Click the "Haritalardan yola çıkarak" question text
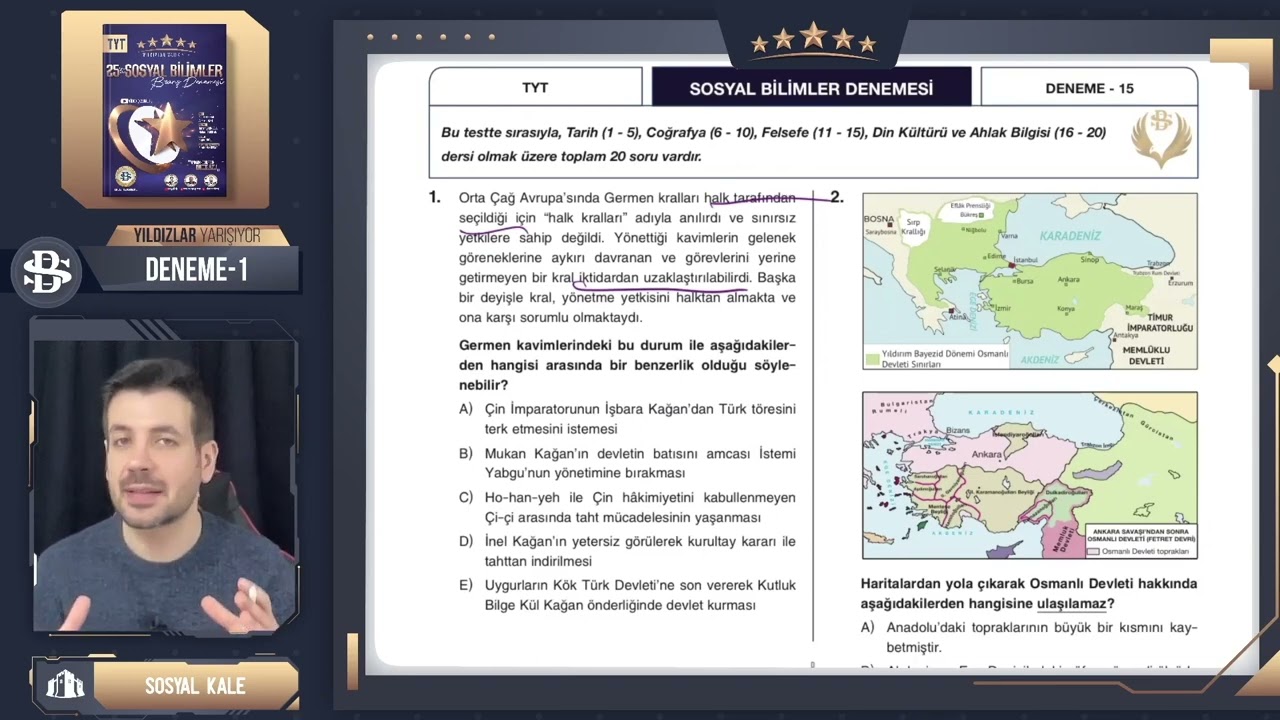1280x720 pixels. pyautogui.click(x=1029, y=593)
